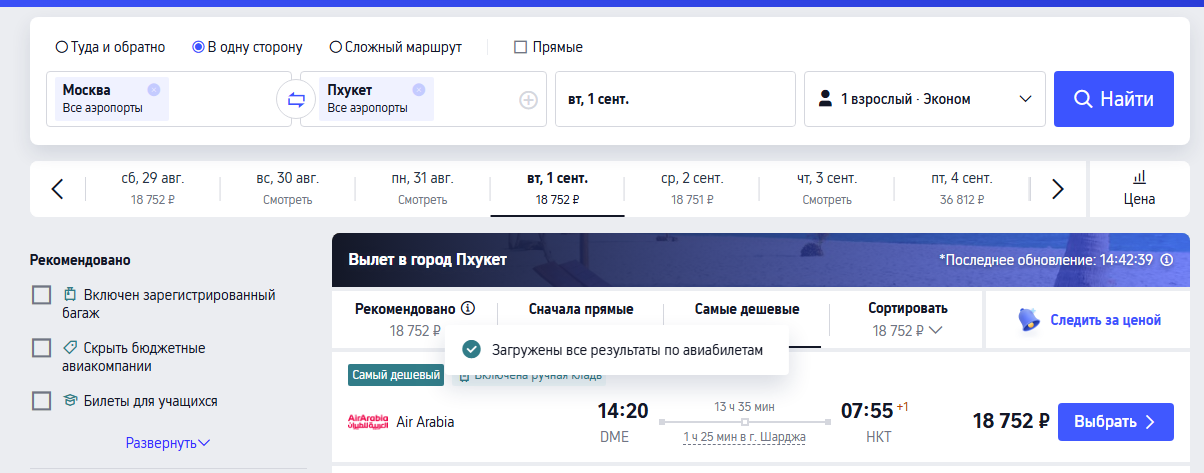
Task: Choose Сложный маршрут trip type
Action: point(337,47)
